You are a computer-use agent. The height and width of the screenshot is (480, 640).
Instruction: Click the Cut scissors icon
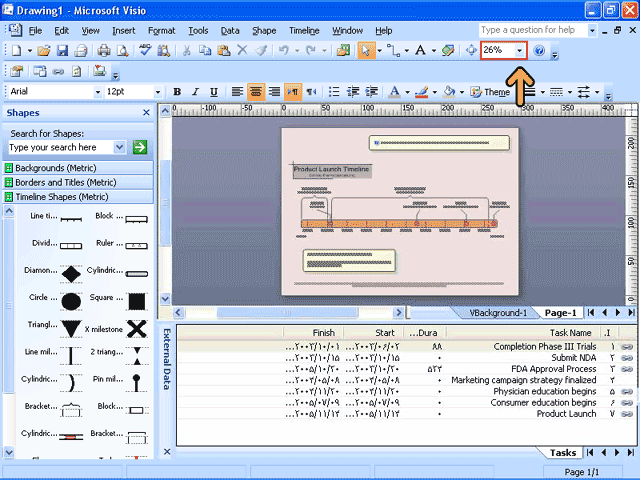pyautogui.click(x=187, y=50)
